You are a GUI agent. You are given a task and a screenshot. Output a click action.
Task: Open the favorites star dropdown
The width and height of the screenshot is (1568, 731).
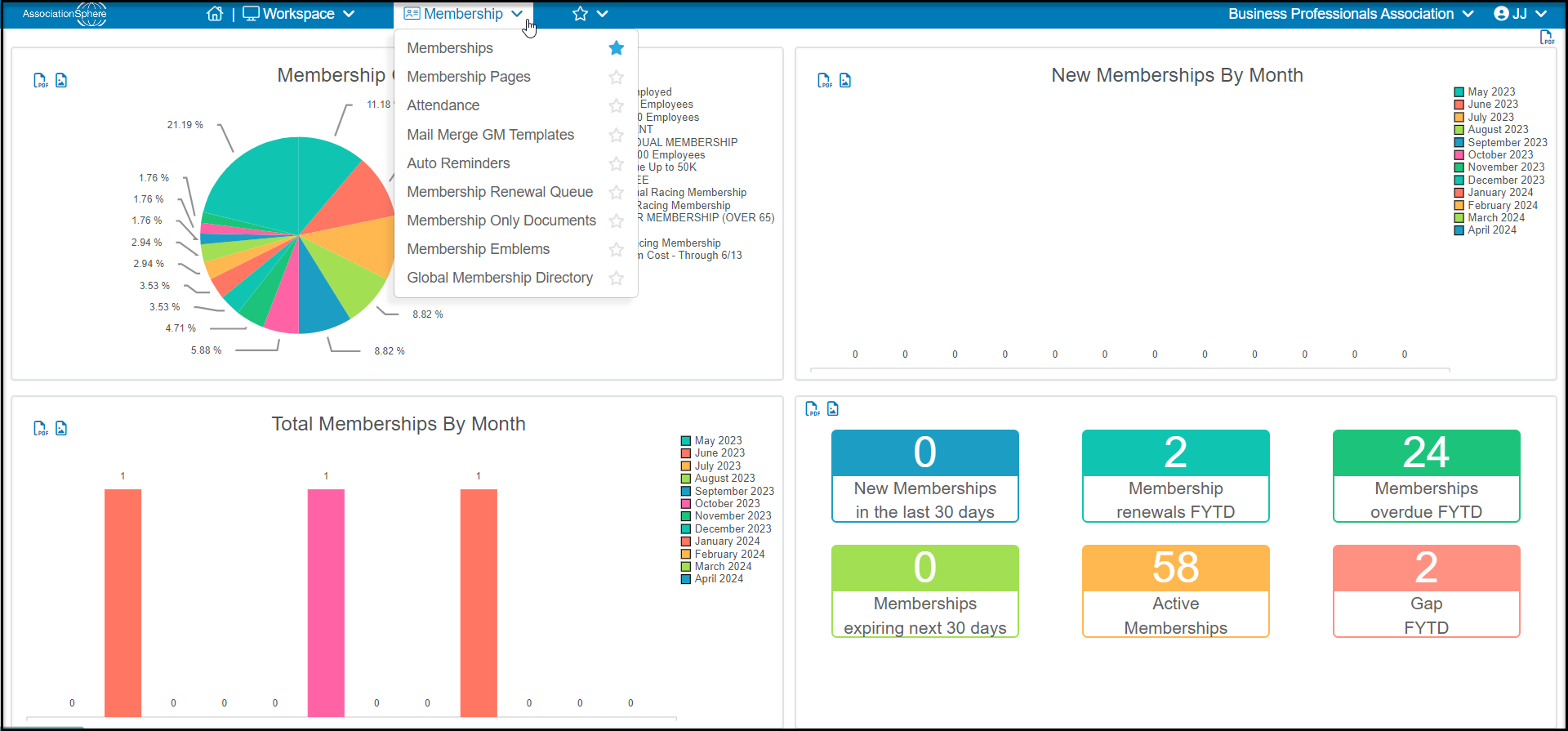pyautogui.click(x=590, y=14)
